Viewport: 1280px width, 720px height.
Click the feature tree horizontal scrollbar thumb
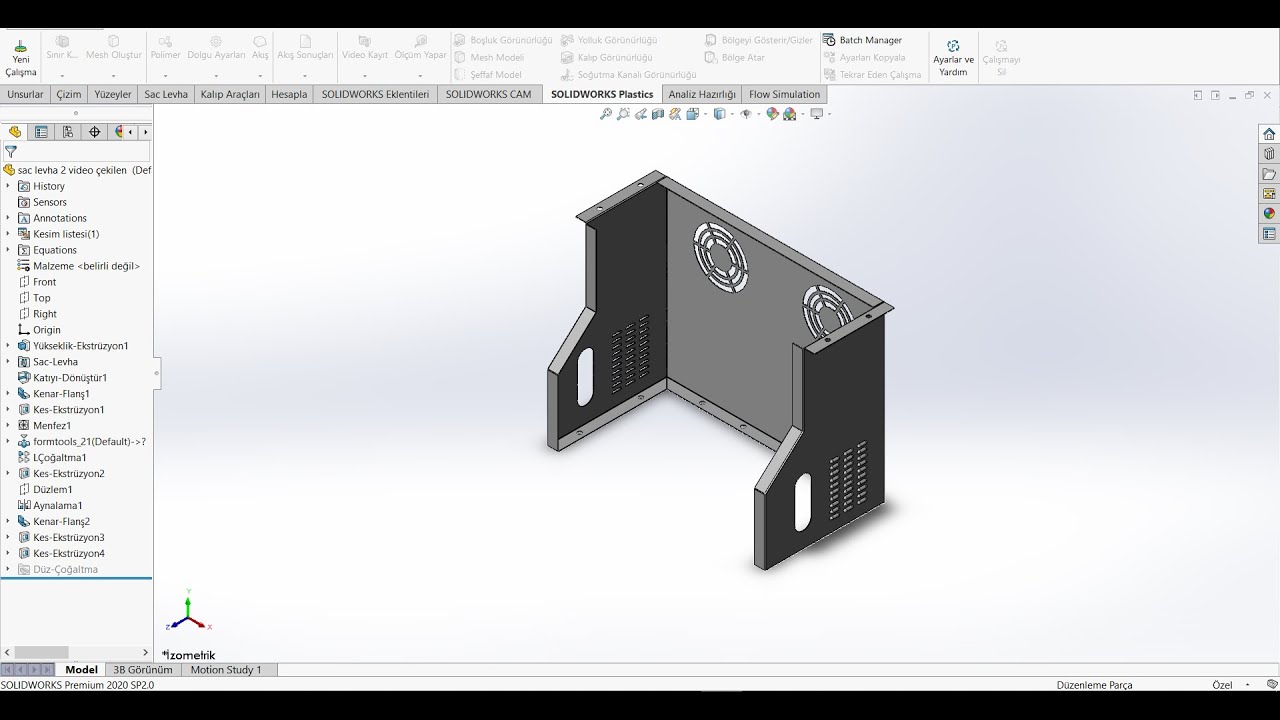40,653
